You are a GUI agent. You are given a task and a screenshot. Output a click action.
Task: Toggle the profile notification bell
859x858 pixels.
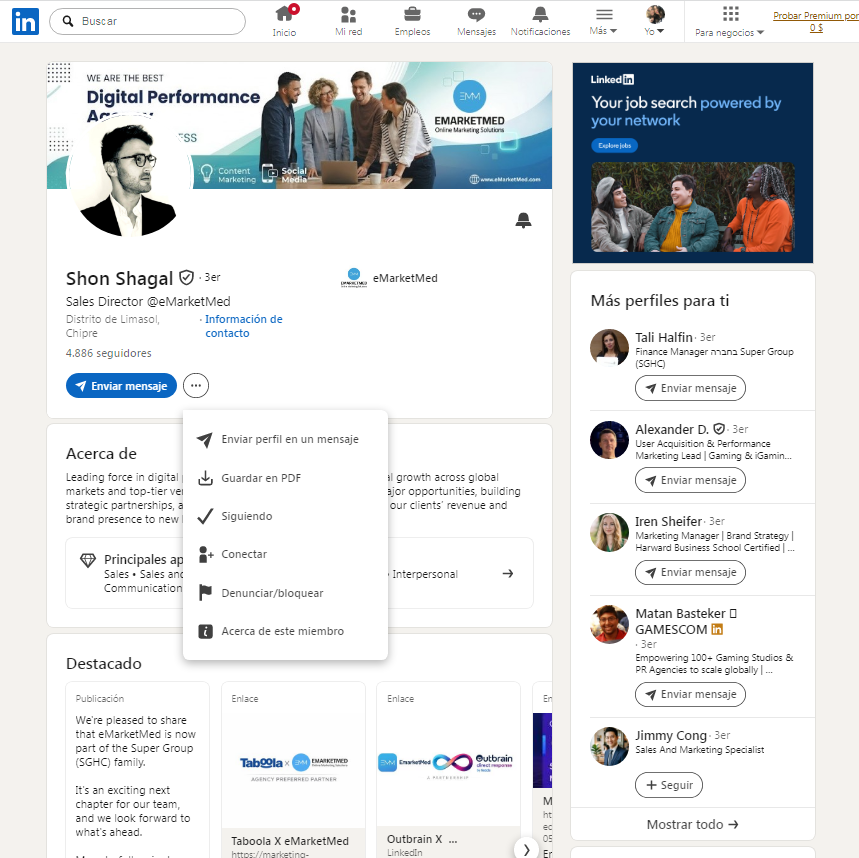click(x=523, y=220)
